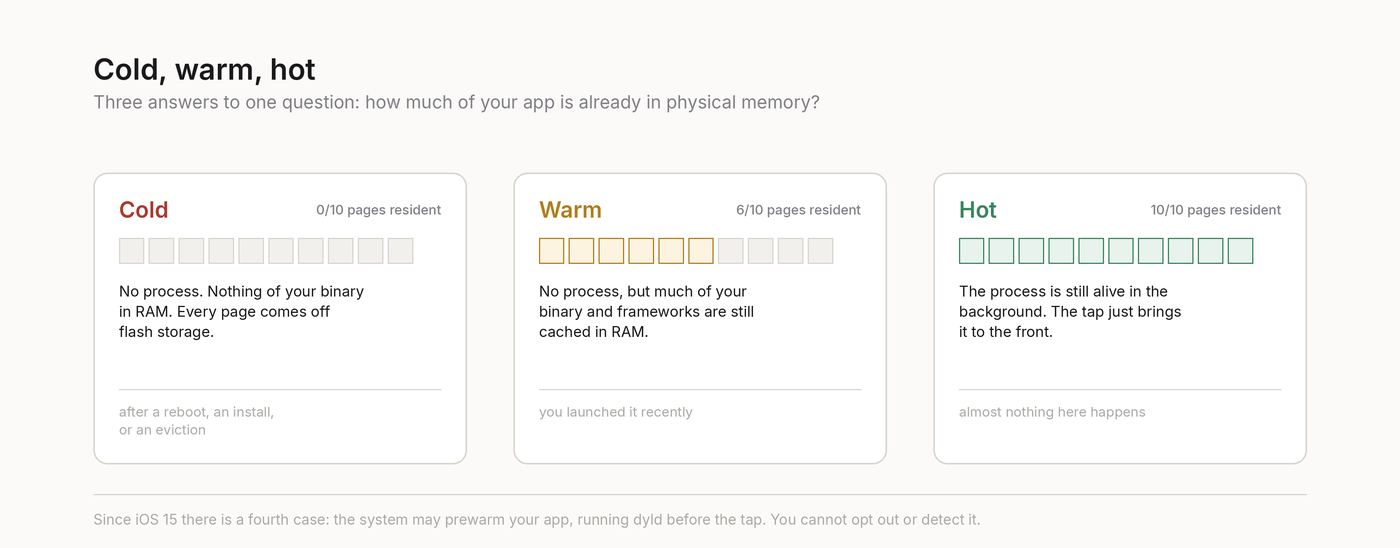Select the last grey page box in Cold card
Image resolution: width=1400 pixels, height=548 pixels.
coord(401,251)
